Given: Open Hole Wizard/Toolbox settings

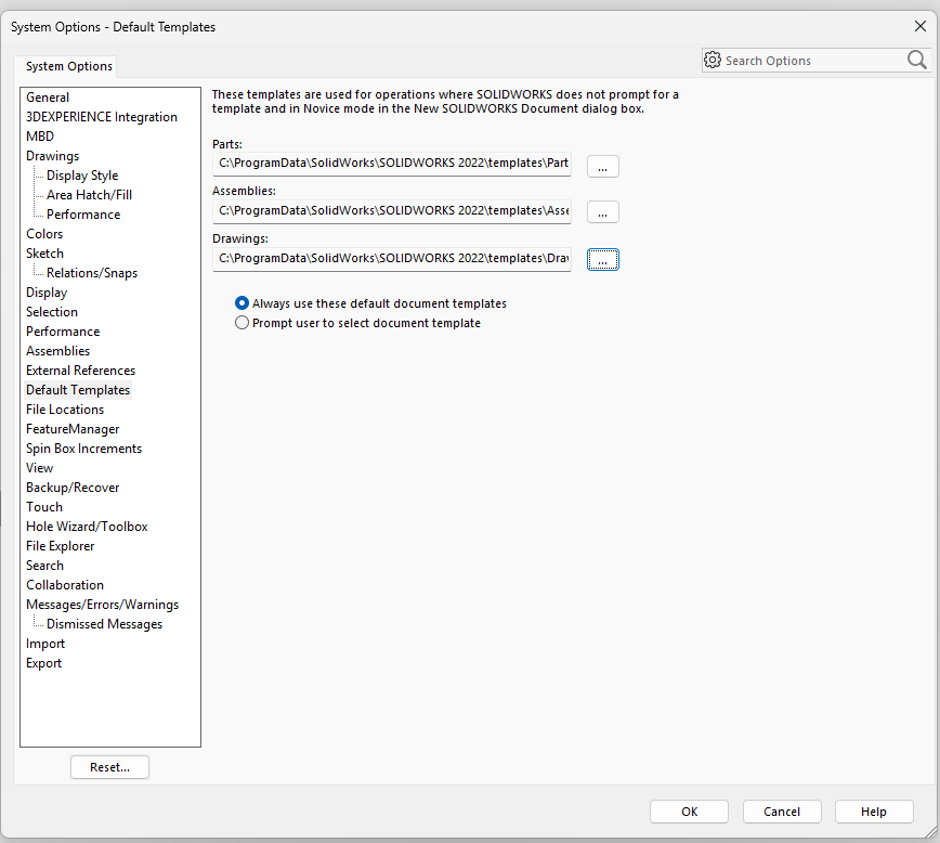Looking at the screenshot, I should (x=86, y=526).
